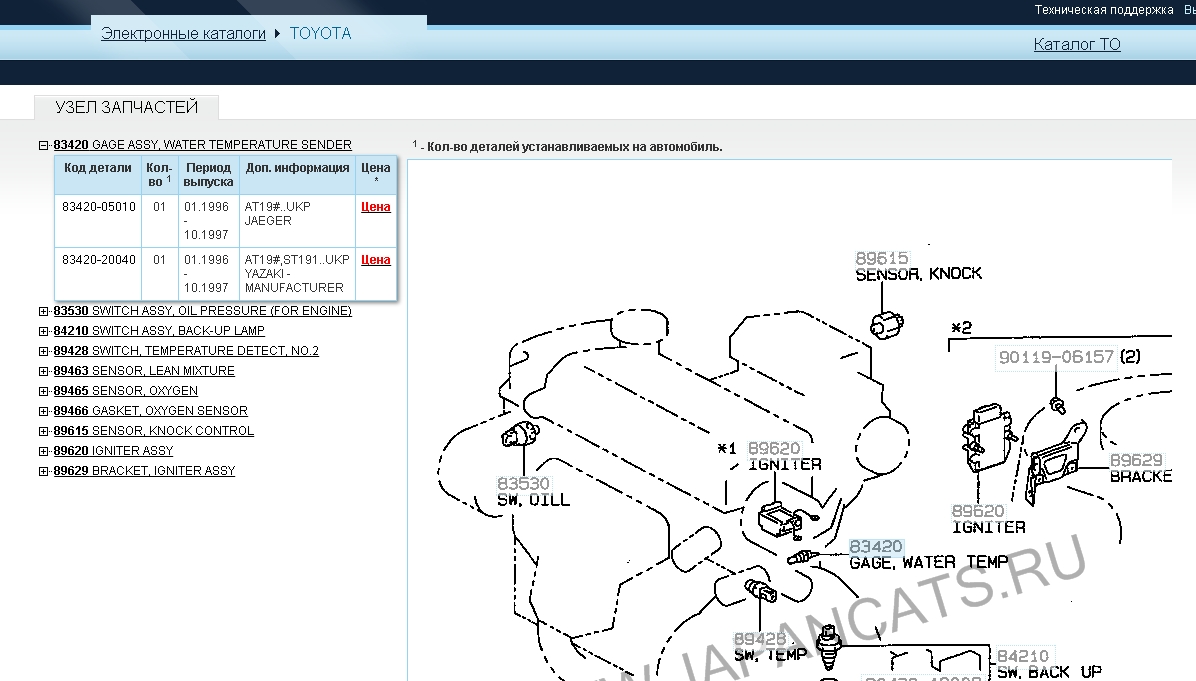
Task: Expand the 89466 Gasket Oxygen Sensor node
Action: [x=44, y=411]
